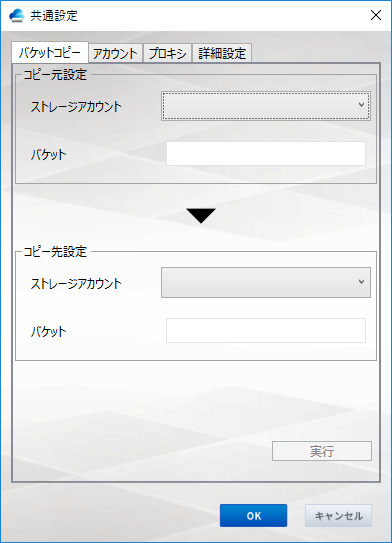Dismiss the dialog with キャンセル
Viewport: 392px width, 543px height.
click(338, 516)
